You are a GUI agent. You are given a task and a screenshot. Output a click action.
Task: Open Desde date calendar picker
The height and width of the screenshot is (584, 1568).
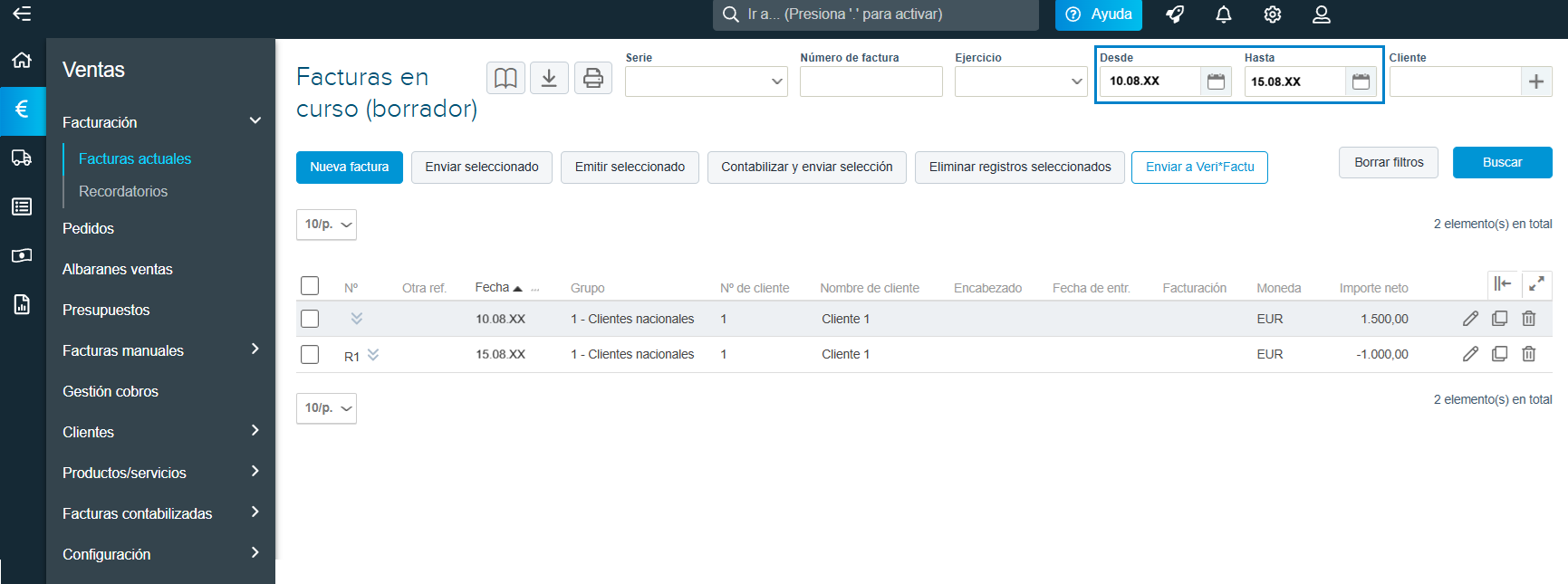(x=1216, y=81)
